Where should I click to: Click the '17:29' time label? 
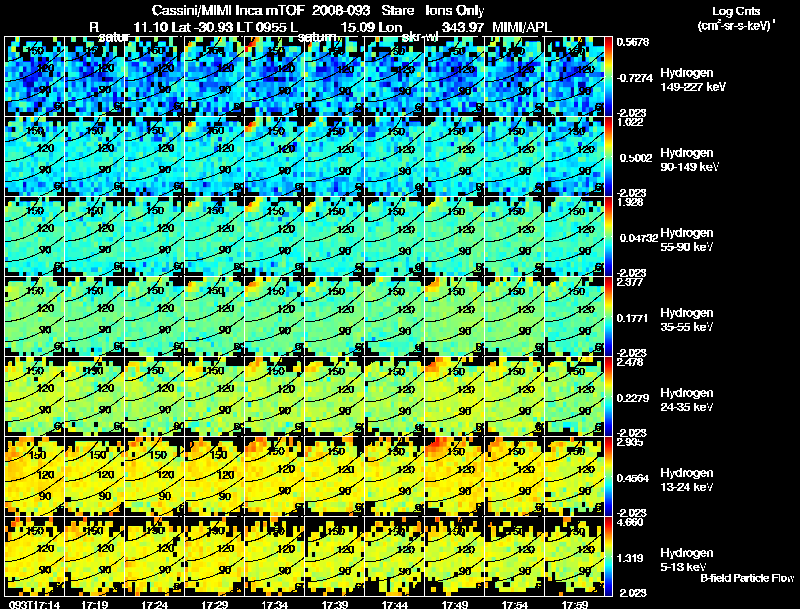point(214,604)
